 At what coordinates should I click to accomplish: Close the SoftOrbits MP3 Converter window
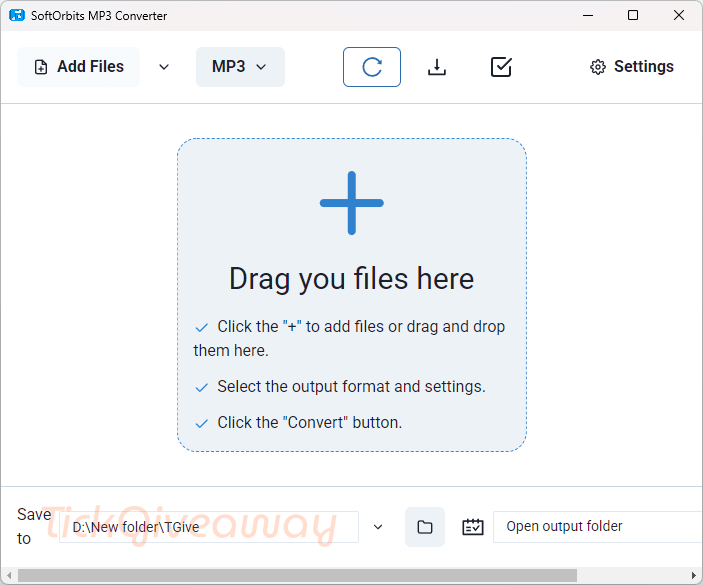pos(679,15)
